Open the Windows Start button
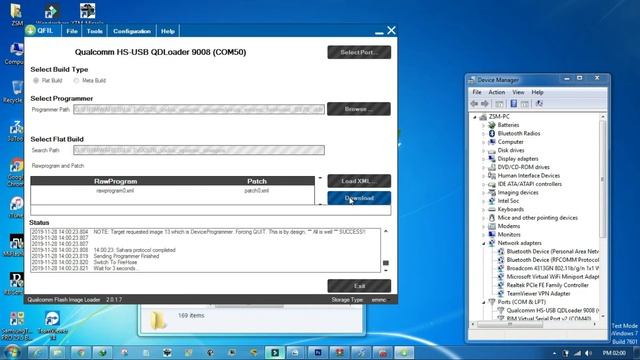Viewport: 640px width, 360px height. click(11, 352)
